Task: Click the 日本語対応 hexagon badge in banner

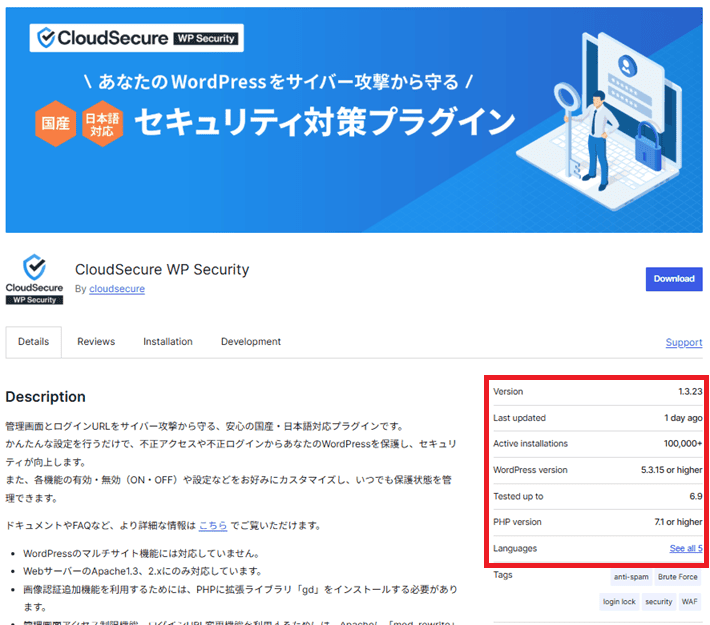Action: (x=102, y=123)
